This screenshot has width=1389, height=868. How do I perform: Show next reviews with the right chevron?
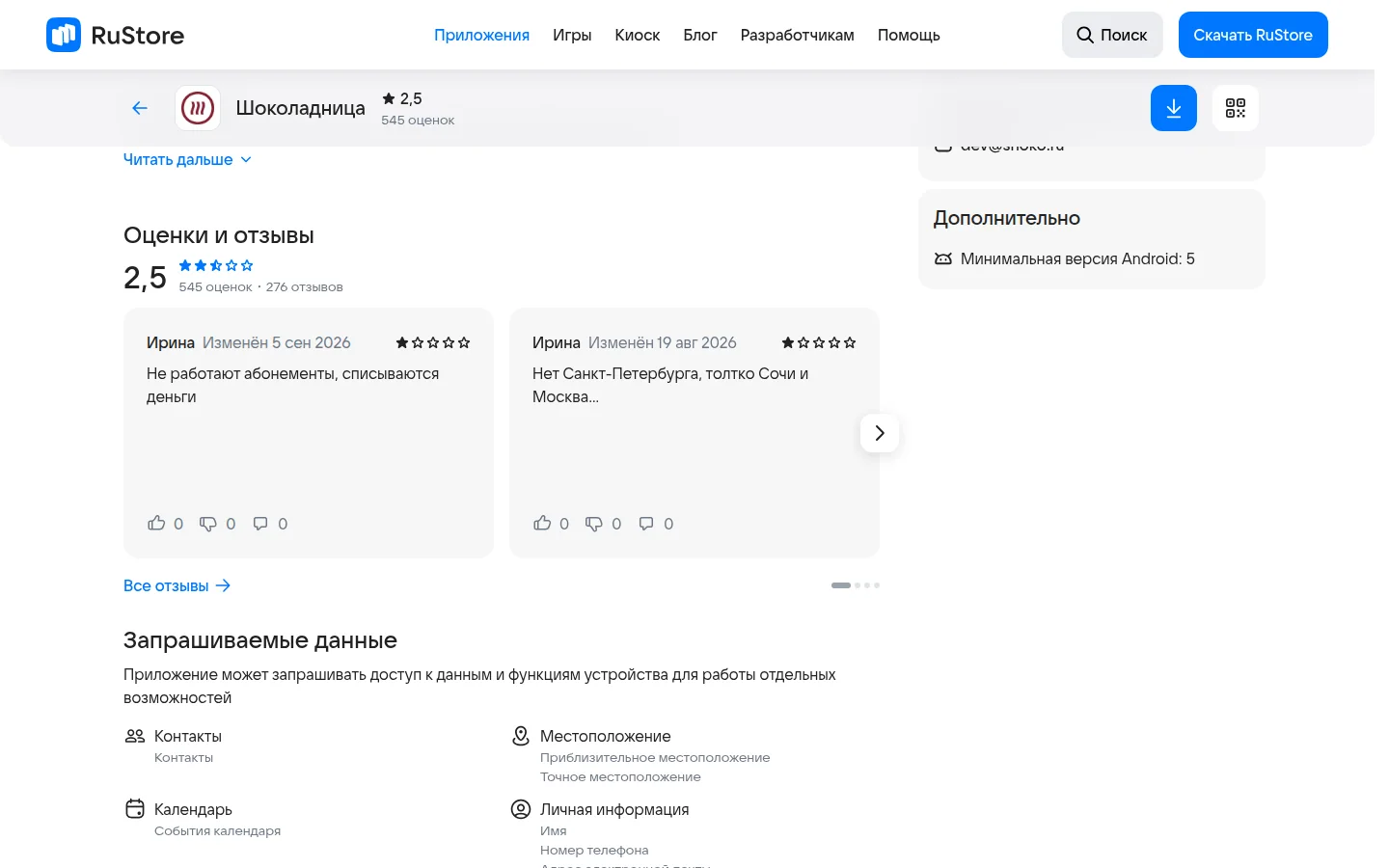point(880,433)
